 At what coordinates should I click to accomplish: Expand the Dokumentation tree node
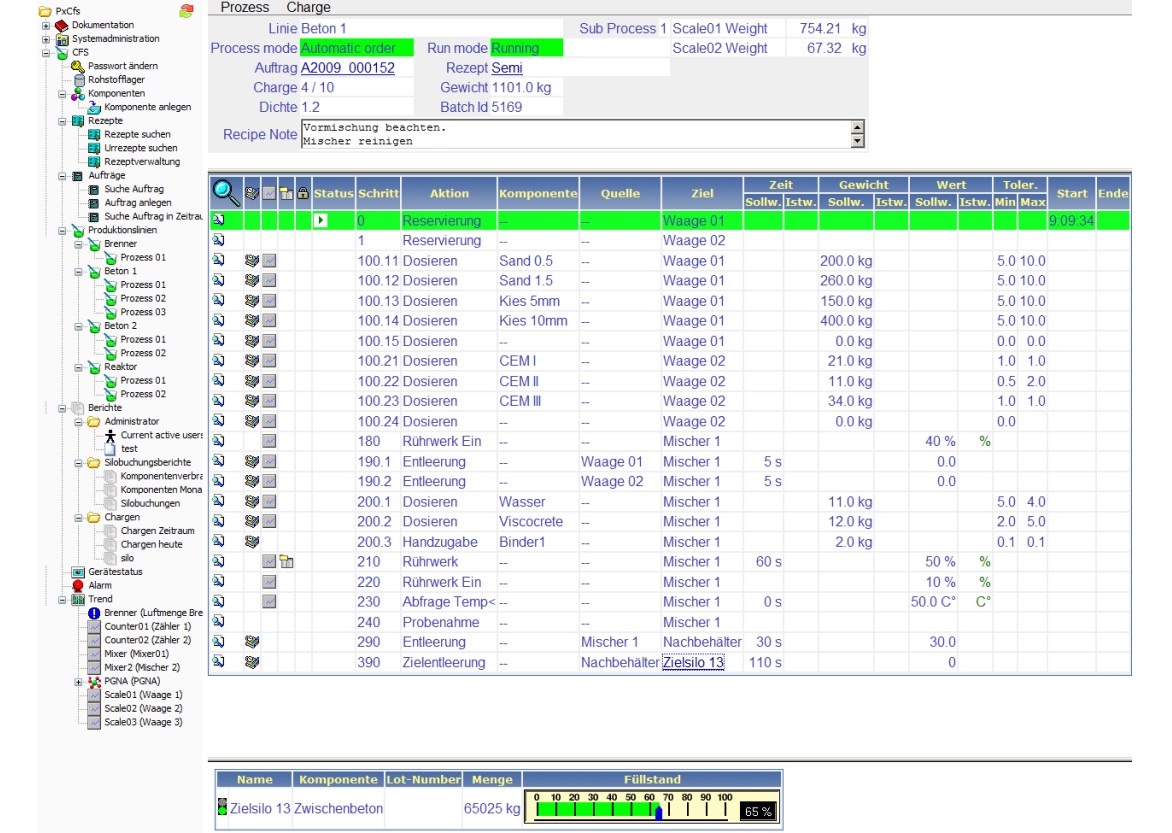tap(46, 25)
